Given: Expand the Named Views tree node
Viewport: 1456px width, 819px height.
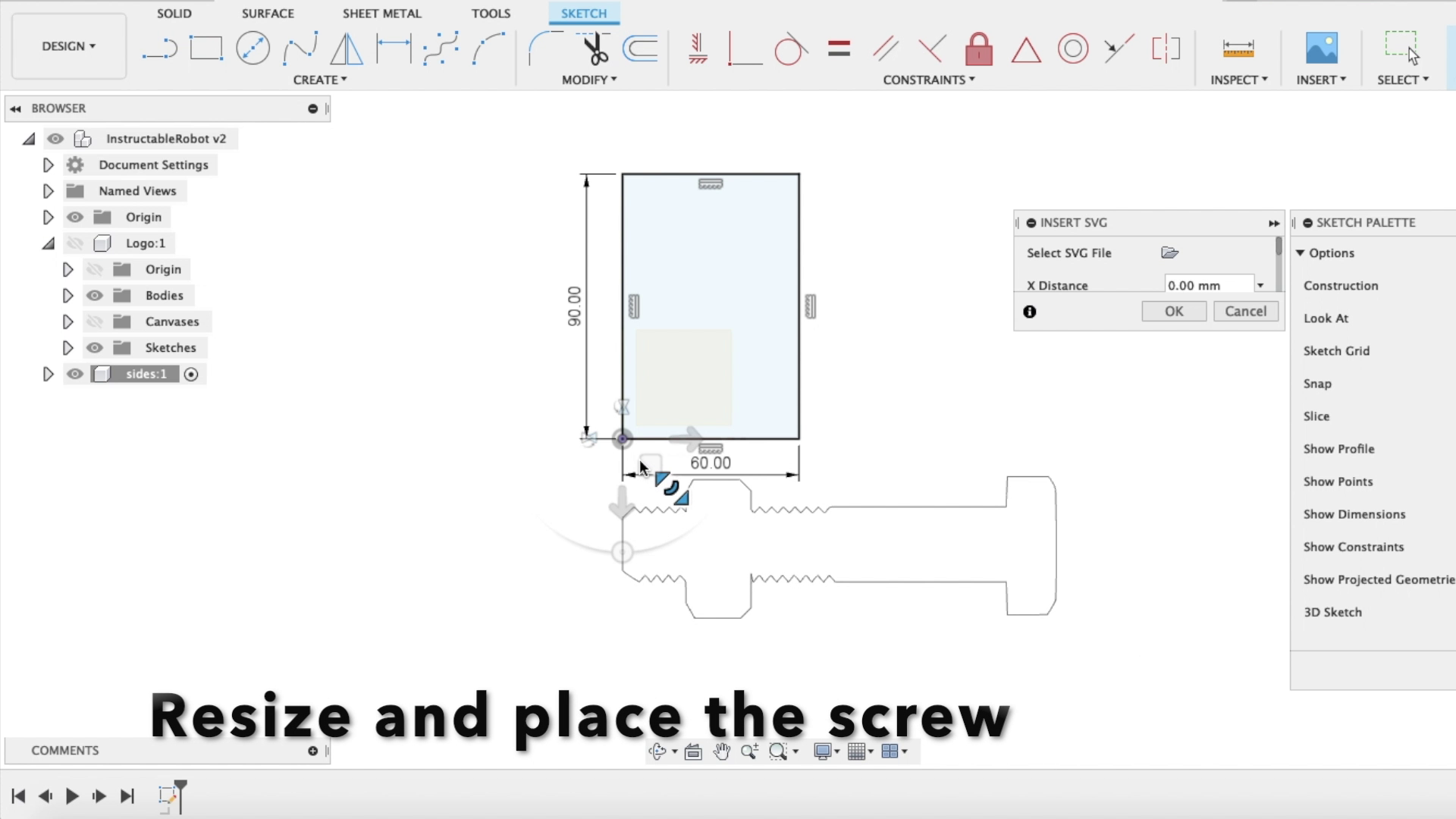Looking at the screenshot, I should click(x=48, y=191).
